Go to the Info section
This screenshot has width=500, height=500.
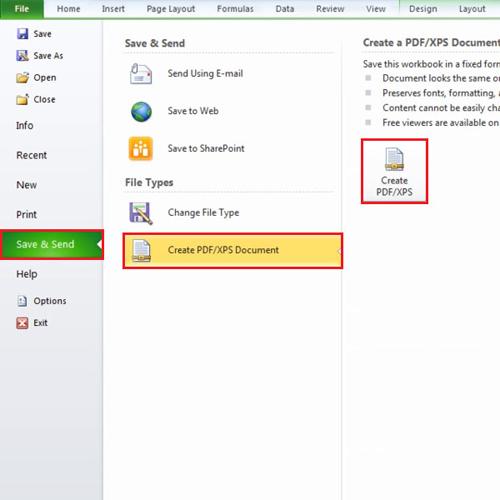[x=25, y=126]
